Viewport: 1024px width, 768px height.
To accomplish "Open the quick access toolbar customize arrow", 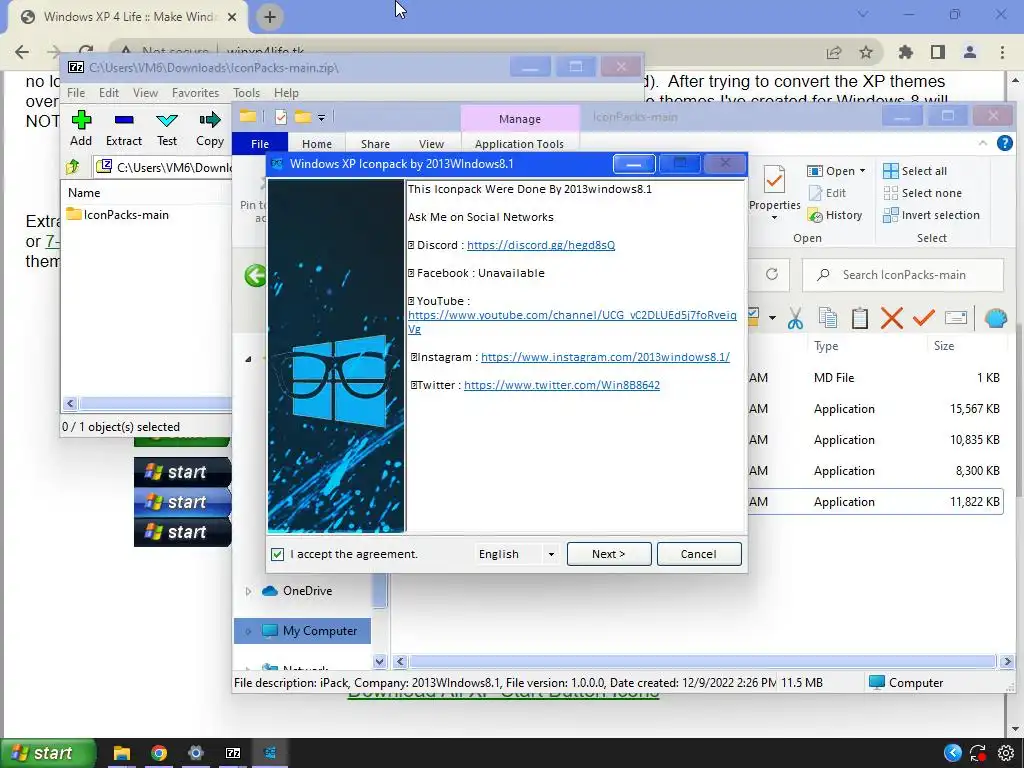I will tap(321, 118).
